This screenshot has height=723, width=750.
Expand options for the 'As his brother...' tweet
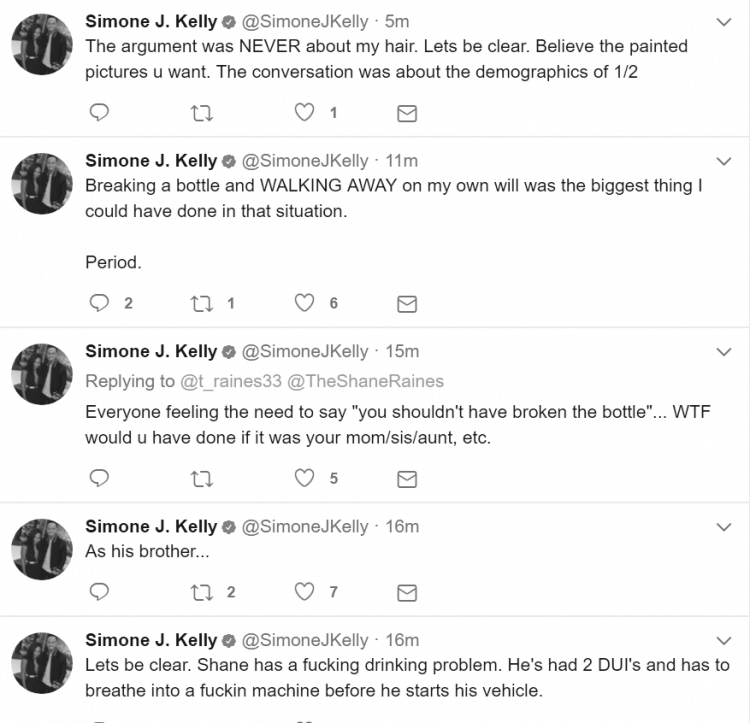(724, 527)
